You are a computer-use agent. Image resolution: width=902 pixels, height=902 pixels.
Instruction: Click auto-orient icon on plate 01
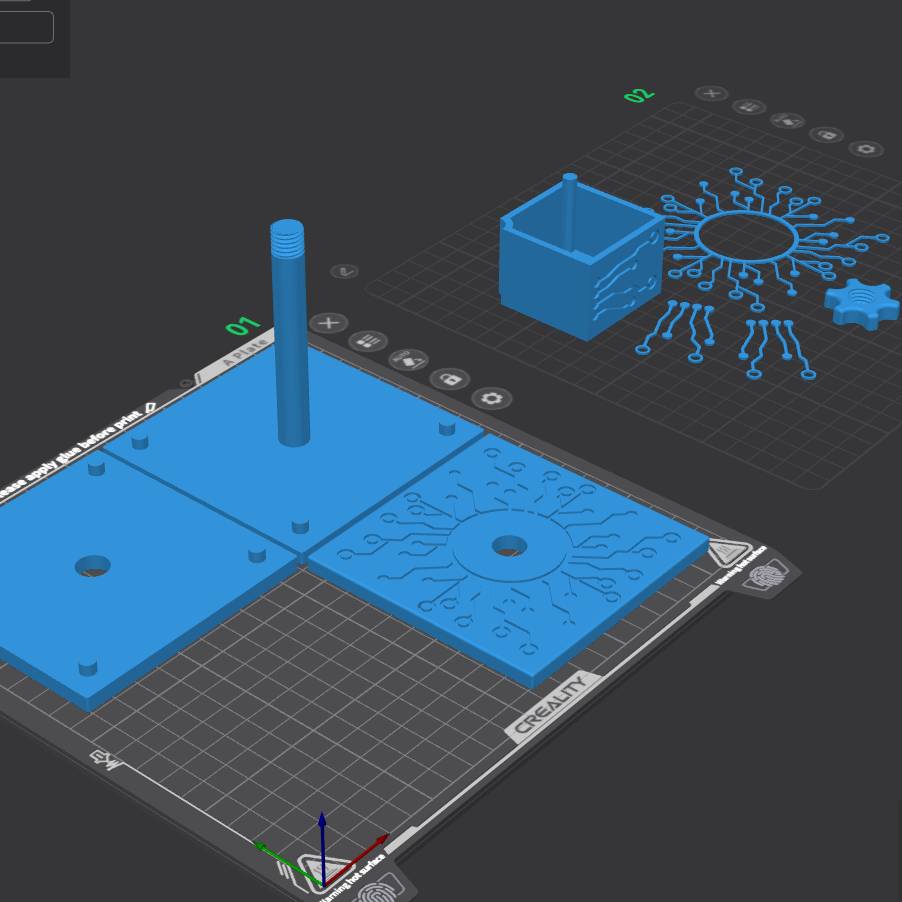pyautogui.click(x=408, y=359)
